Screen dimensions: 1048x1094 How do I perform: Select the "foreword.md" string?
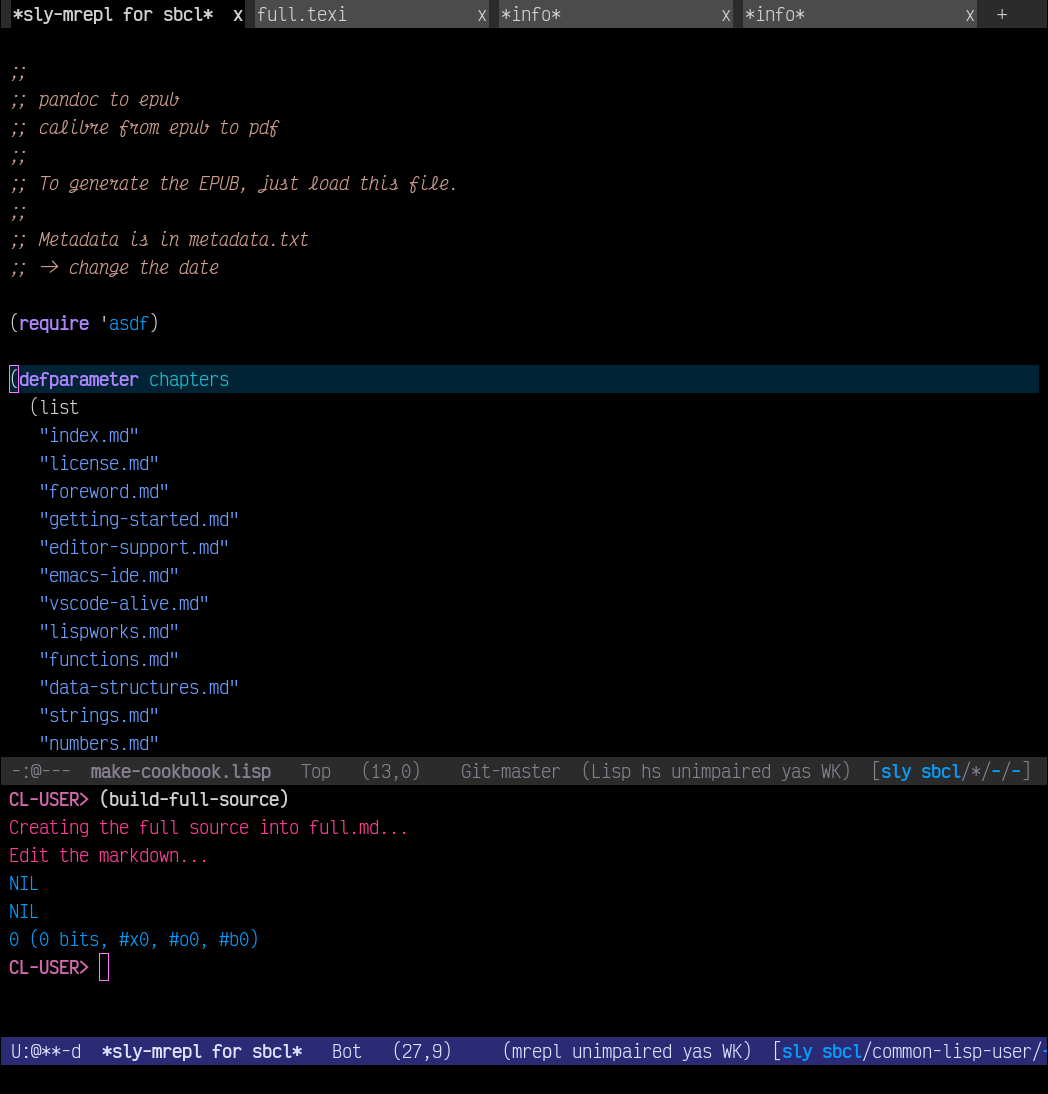[103, 492]
